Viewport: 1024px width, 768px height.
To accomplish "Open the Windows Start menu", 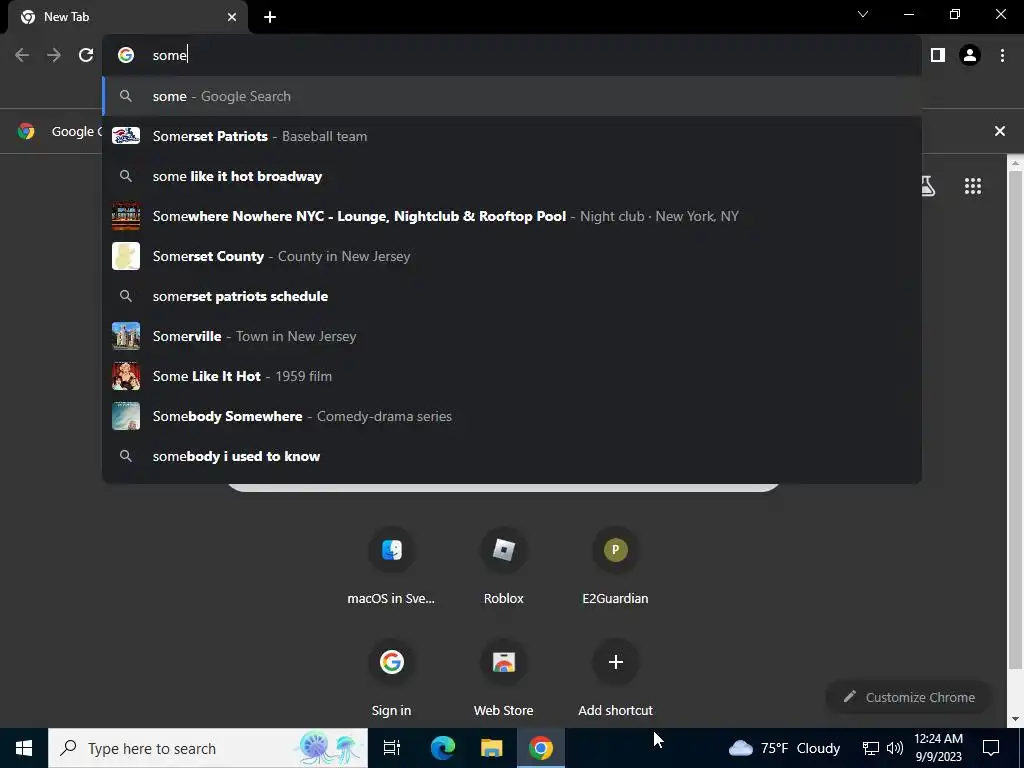I will pos(24,748).
